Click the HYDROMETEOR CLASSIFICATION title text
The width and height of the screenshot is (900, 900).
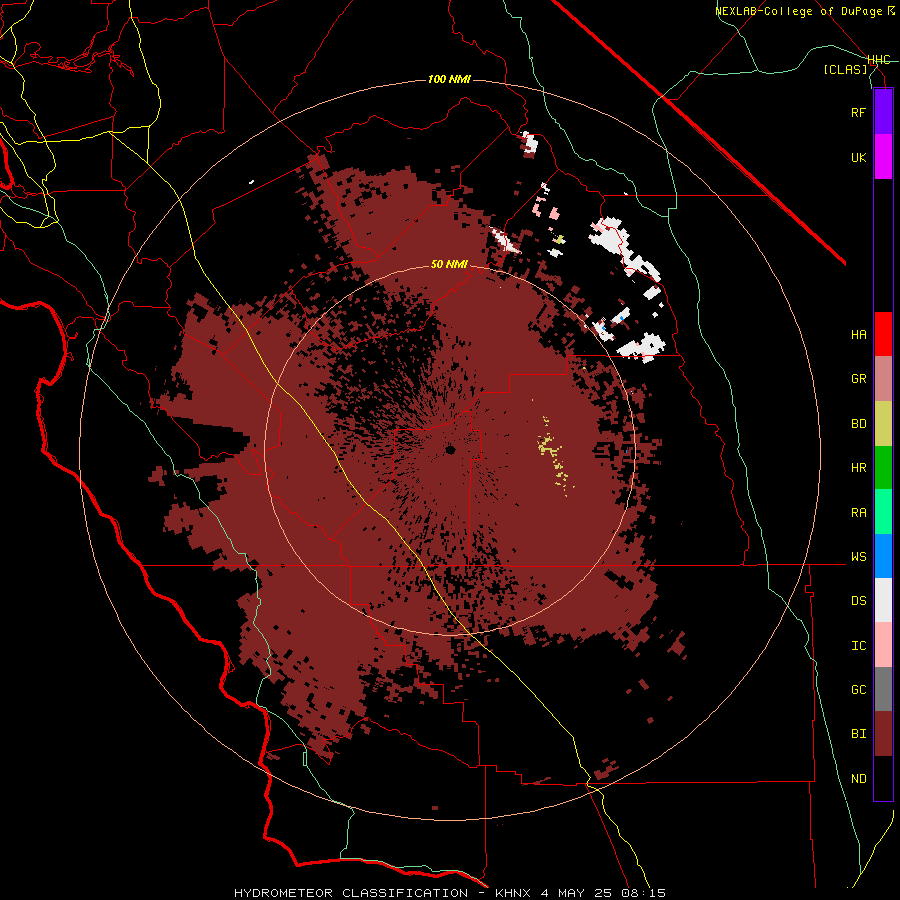tap(351, 893)
